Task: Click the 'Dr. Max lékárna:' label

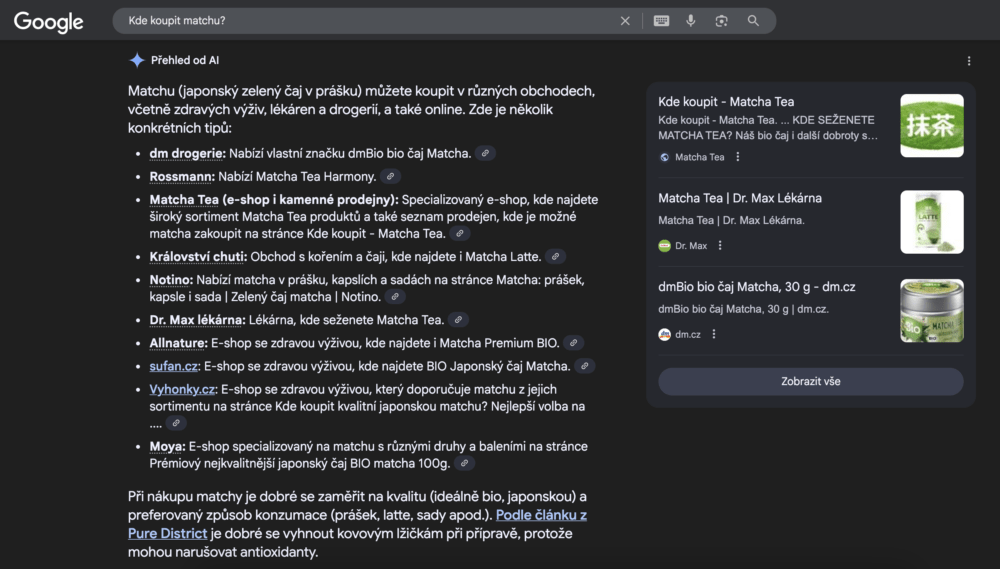Action: pos(197,320)
